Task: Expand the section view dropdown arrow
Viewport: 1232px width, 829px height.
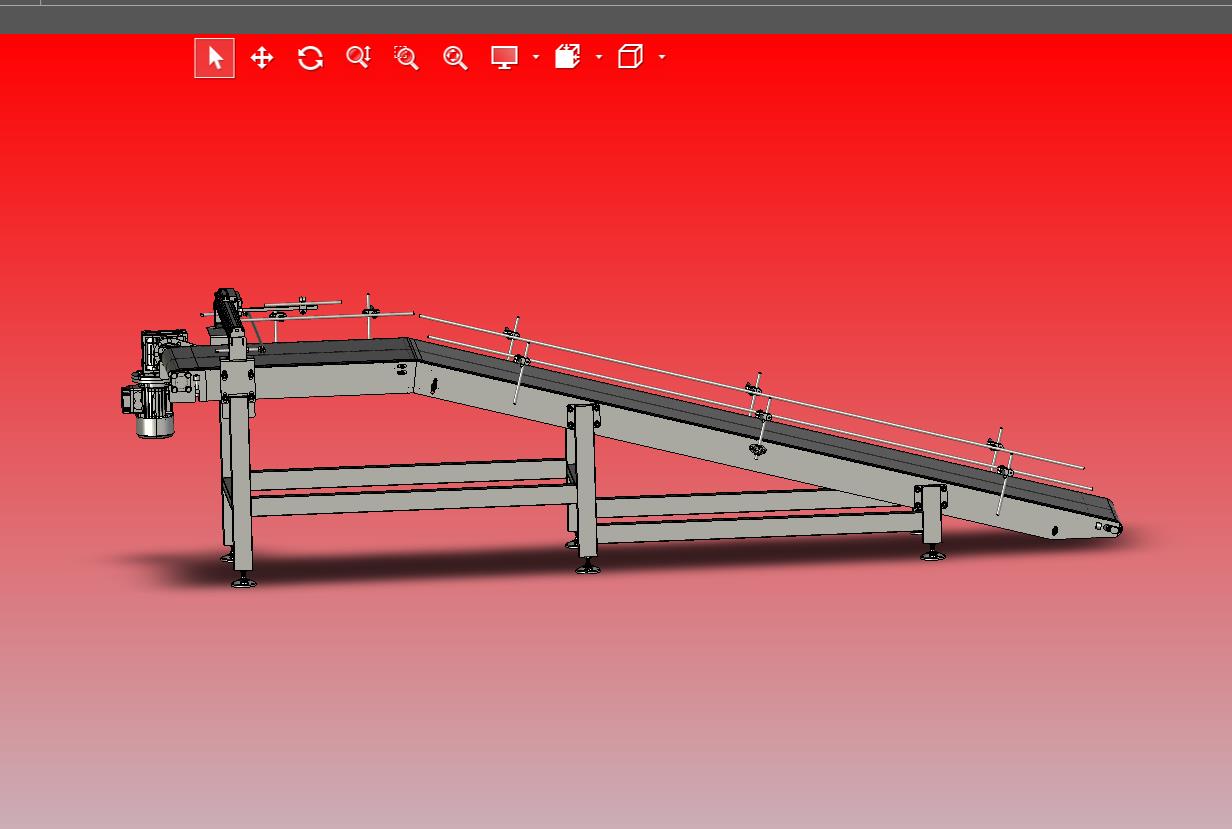Action: point(599,58)
